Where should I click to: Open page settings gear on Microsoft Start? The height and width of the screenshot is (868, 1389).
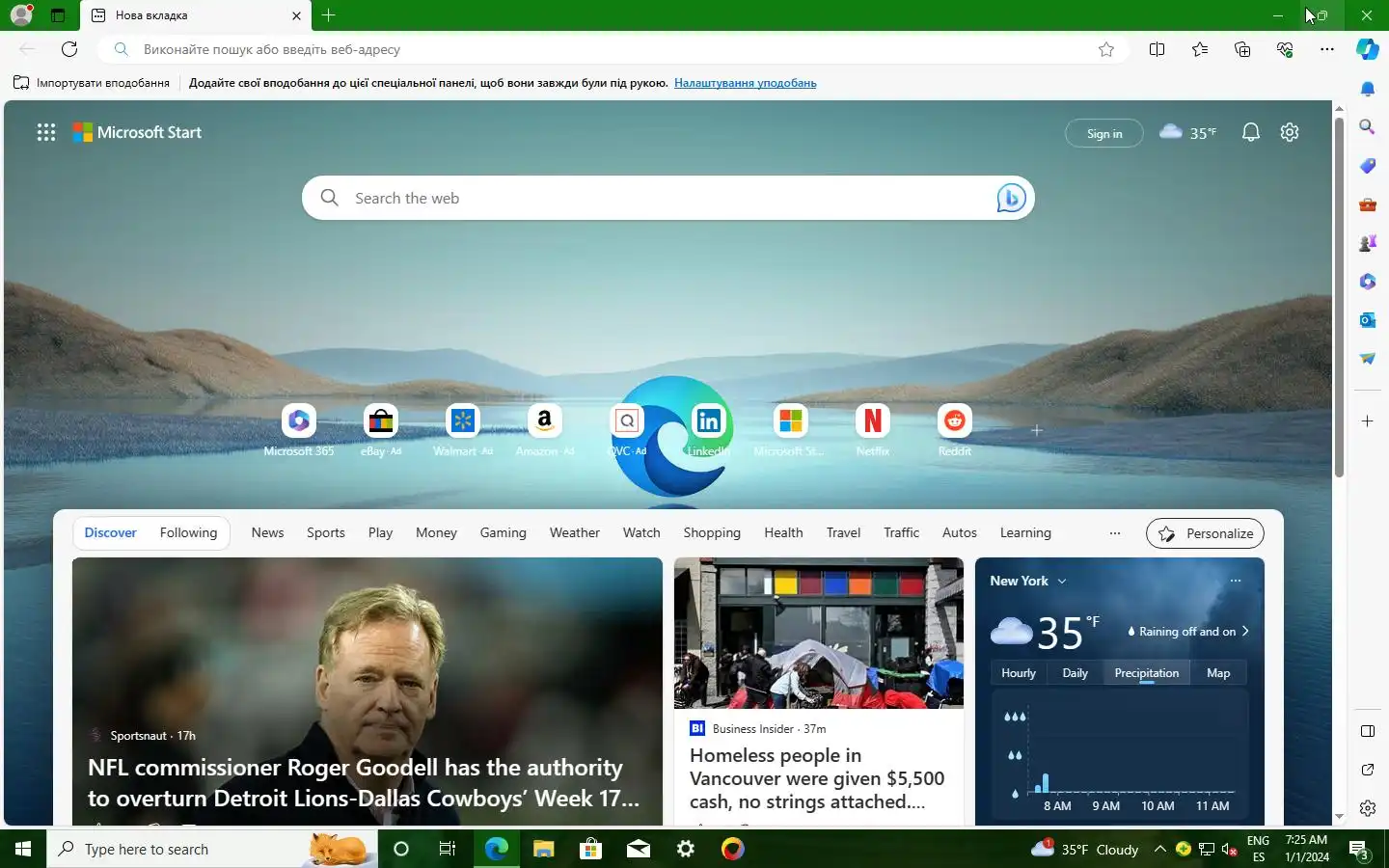tap(1290, 132)
